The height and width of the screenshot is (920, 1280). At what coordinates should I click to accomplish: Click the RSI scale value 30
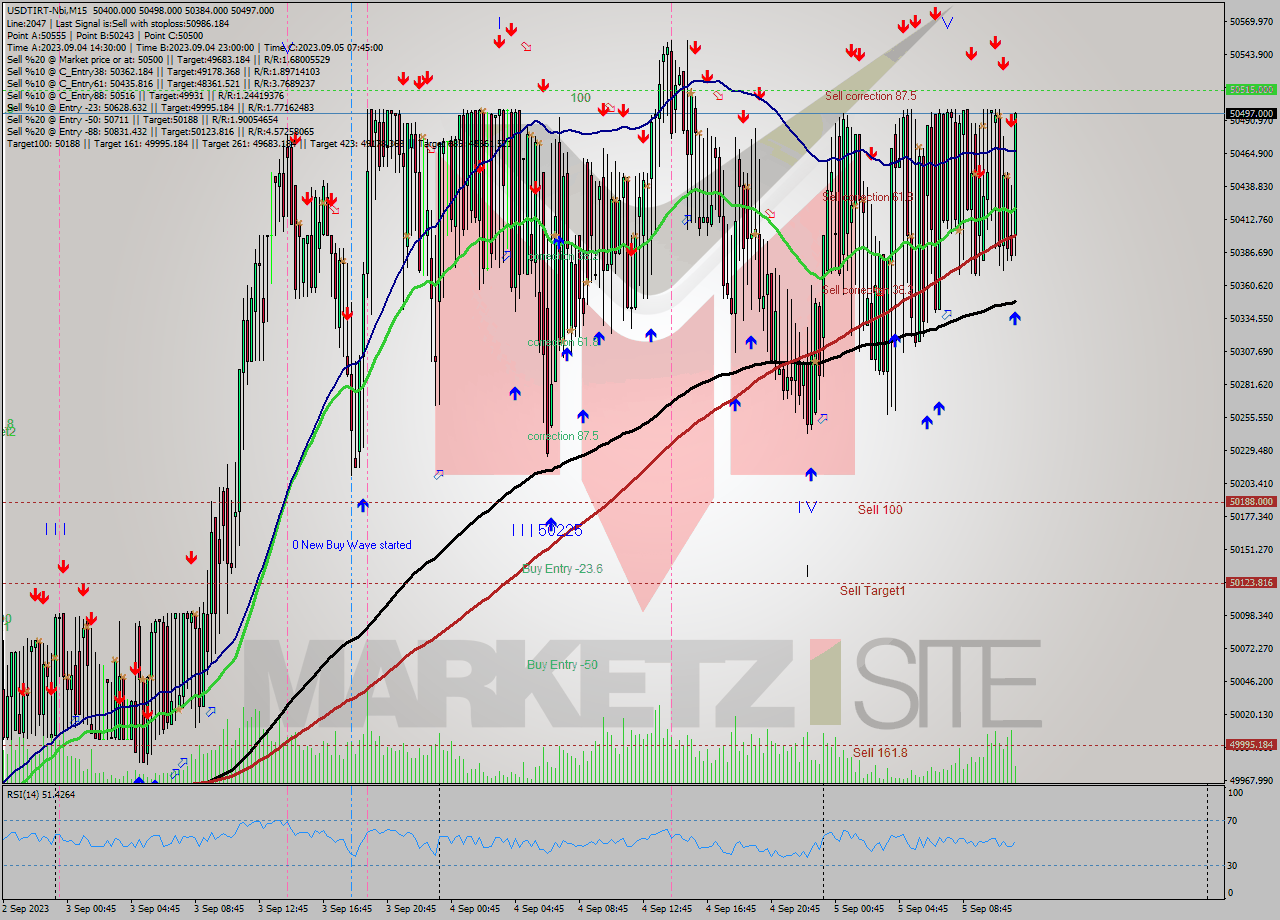[1234, 865]
